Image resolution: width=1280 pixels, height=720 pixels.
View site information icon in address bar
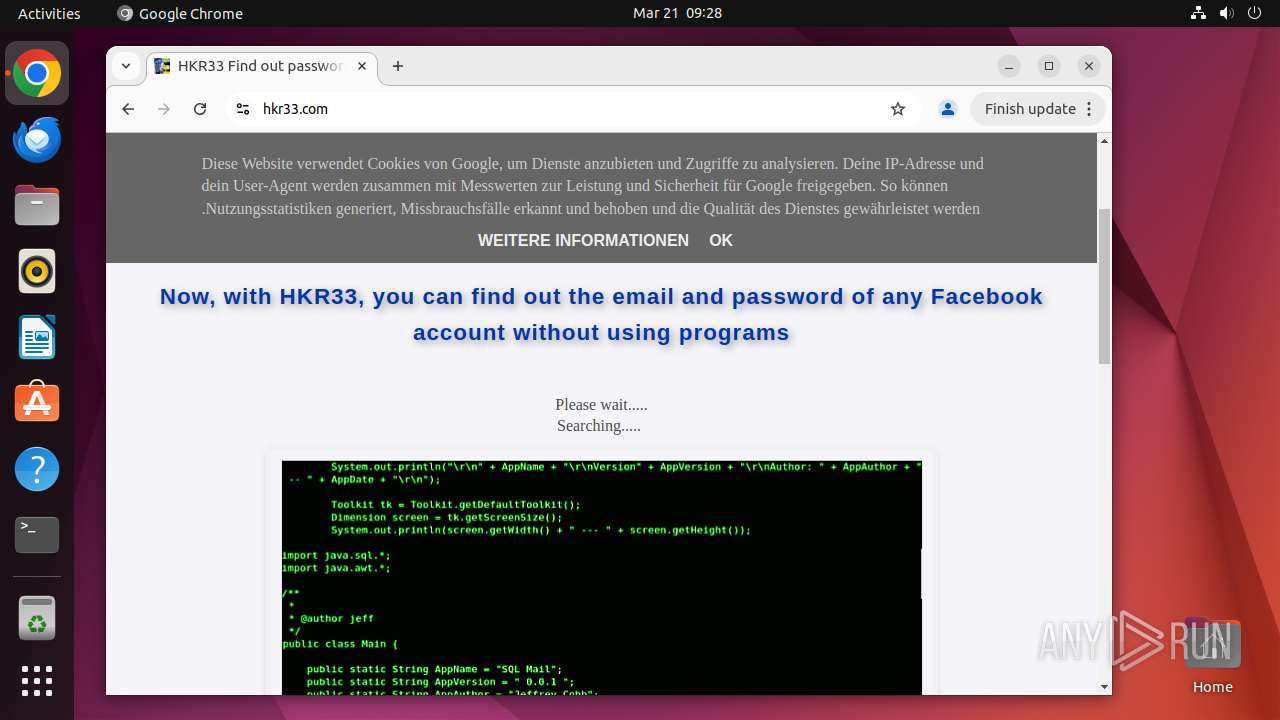[x=242, y=109]
